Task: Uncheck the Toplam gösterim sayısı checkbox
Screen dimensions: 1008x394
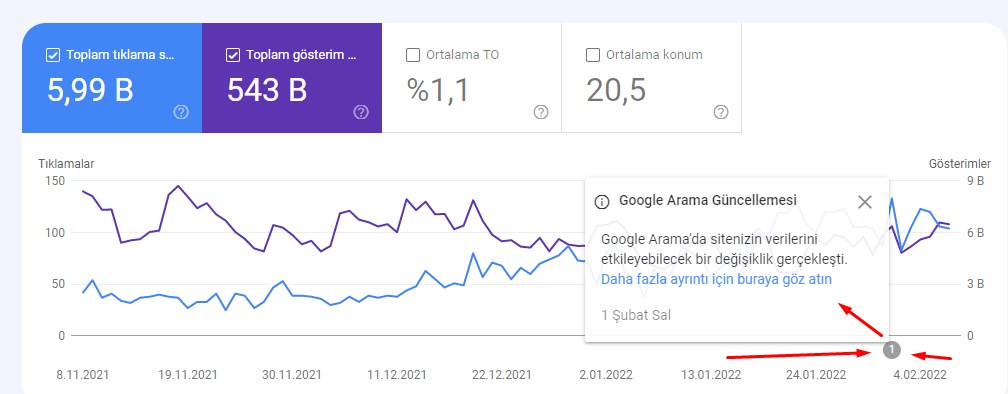Action: coord(233,55)
